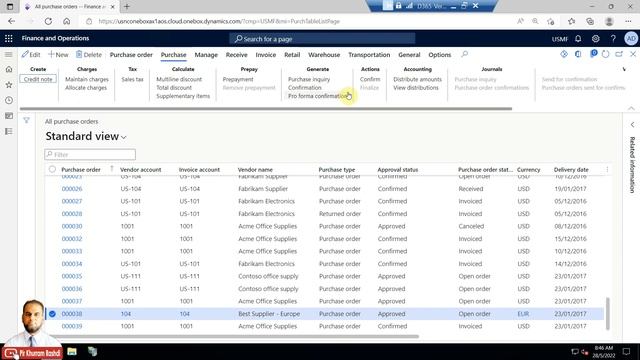Open the app launcher waffle icon
Viewport: 640px width, 360px height.
pyautogui.click(x=9, y=38)
